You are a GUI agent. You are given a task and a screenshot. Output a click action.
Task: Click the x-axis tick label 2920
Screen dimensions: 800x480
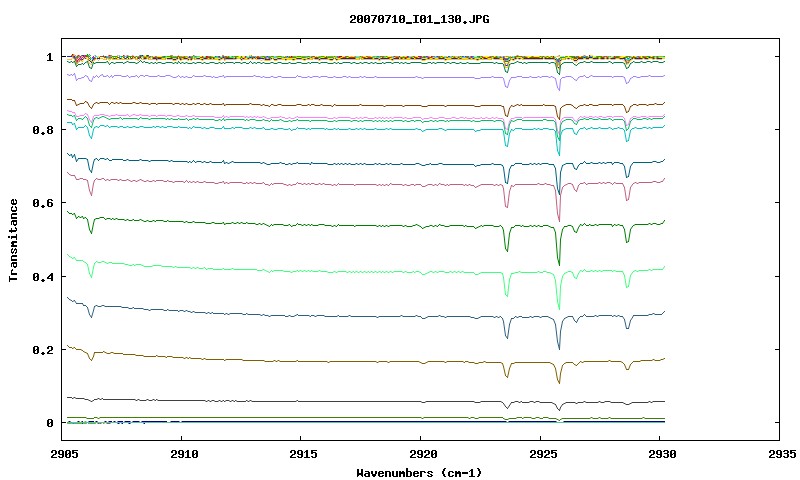pyautogui.click(x=423, y=454)
